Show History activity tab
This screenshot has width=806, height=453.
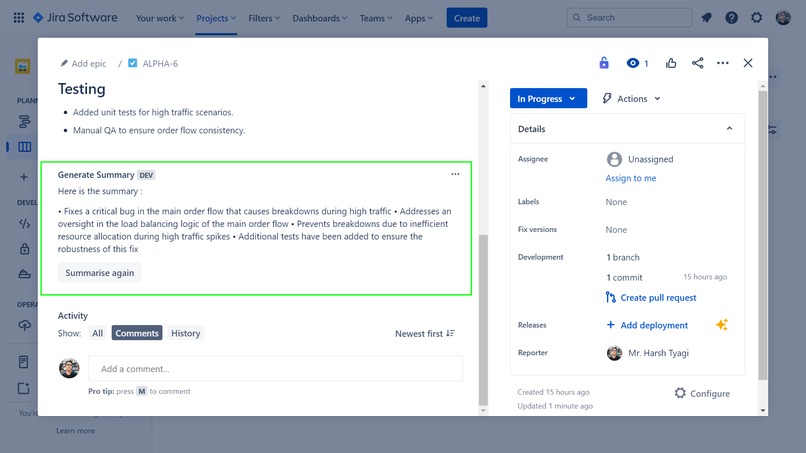click(x=186, y=333)
